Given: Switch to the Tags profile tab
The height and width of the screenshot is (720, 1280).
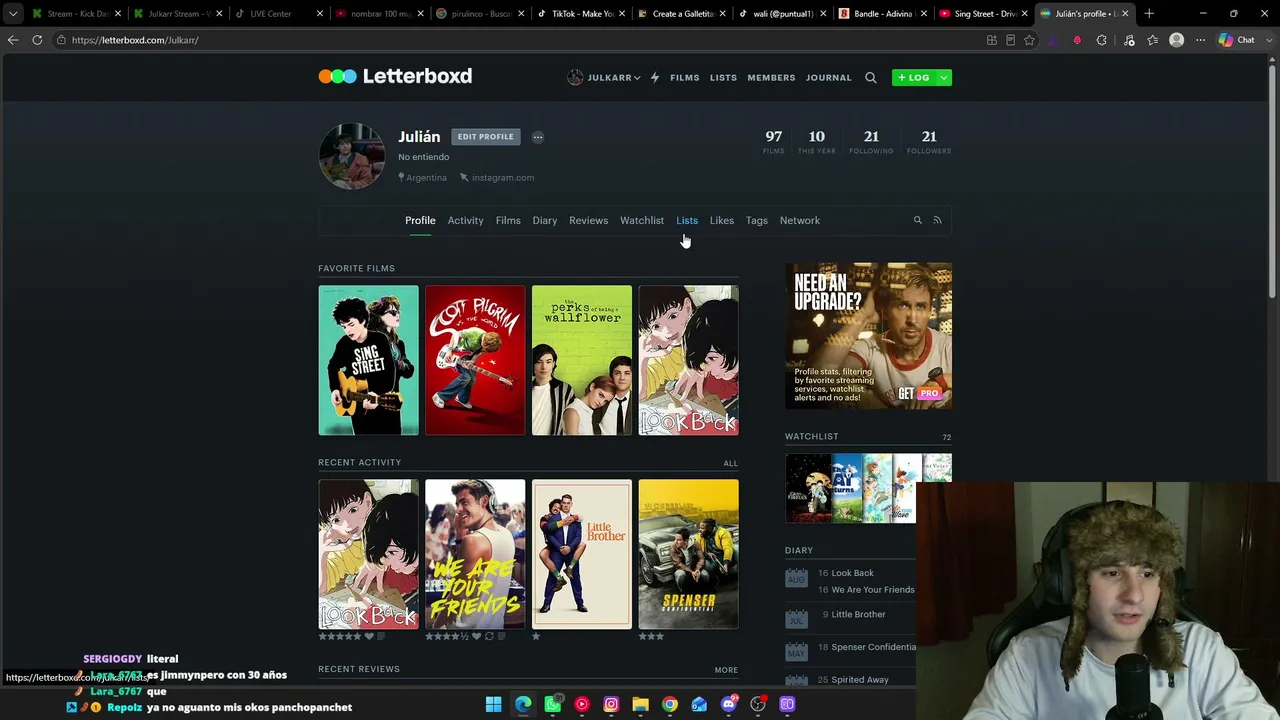Looking at the screenshot, I should click(757, 220).
